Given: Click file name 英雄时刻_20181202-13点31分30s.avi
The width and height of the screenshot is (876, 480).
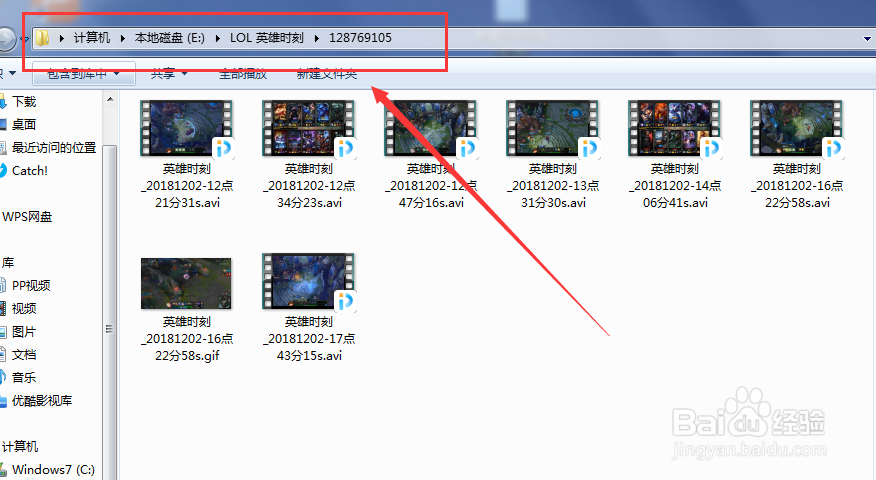Looking at the screenshot, I should tap(553, 186).
